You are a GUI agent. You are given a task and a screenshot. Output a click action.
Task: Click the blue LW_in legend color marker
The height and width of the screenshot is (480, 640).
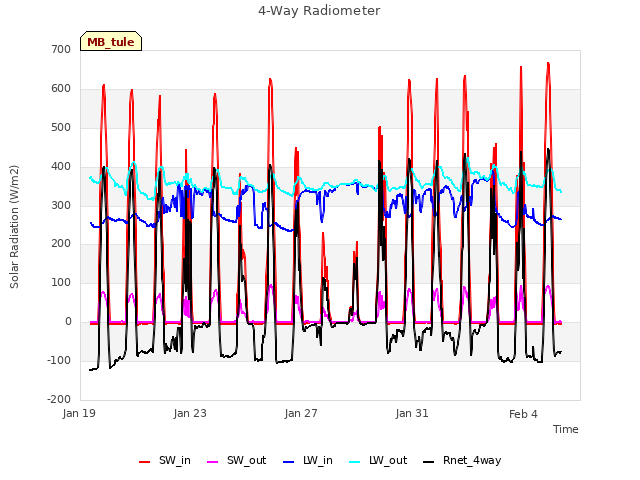pos(289,462)
